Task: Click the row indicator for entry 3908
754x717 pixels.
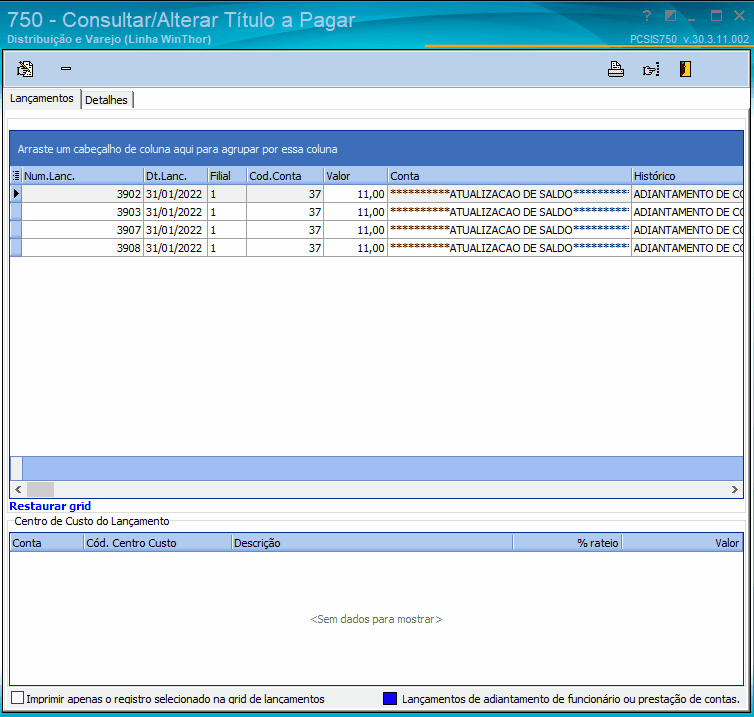Action: click(x=16, y=248)
